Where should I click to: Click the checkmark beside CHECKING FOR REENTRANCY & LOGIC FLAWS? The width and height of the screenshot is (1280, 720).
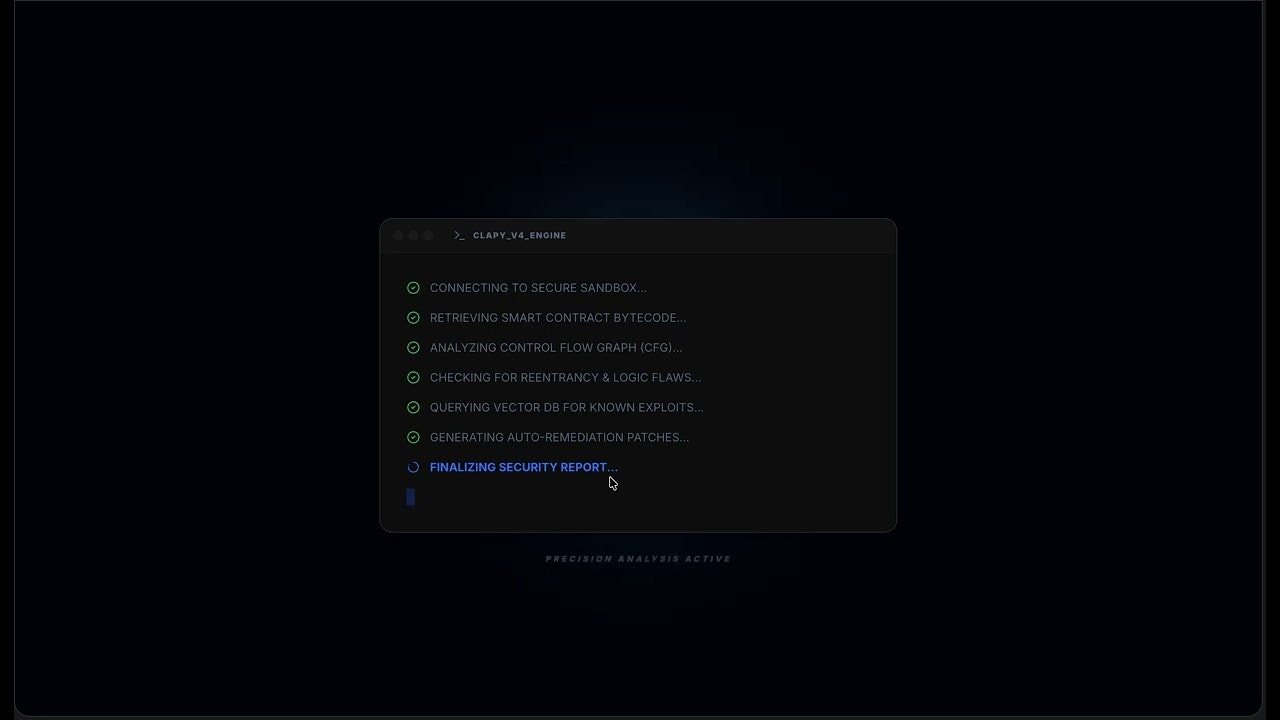(414, 378)
